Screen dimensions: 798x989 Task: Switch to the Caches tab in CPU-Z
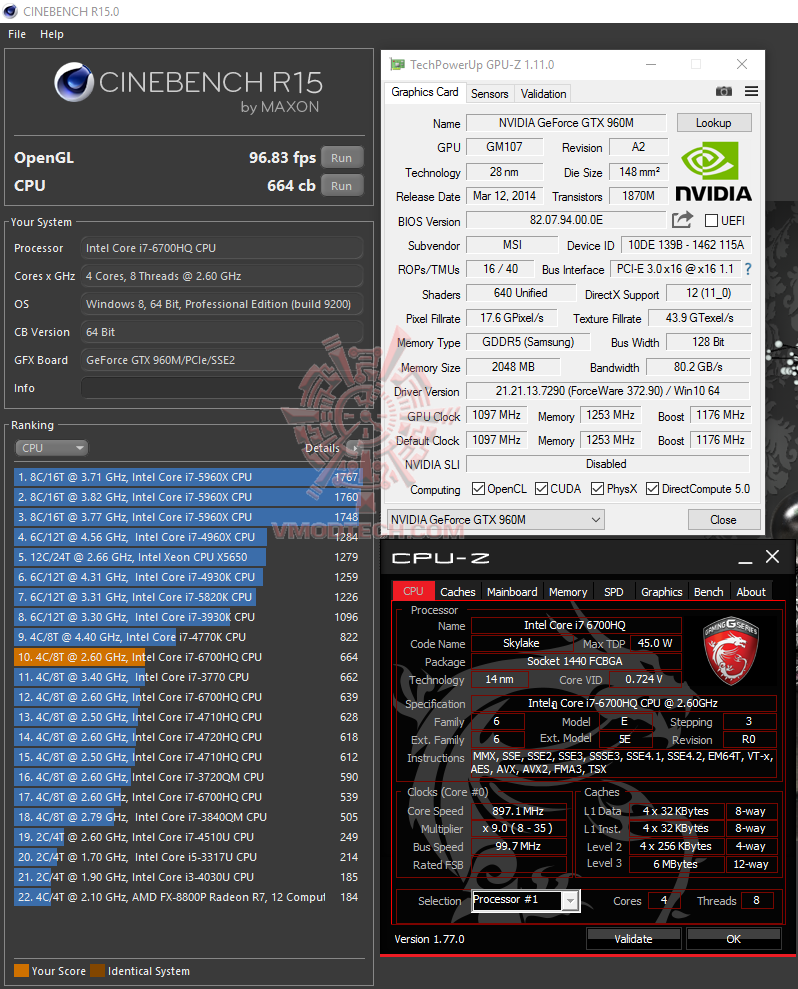pyautogui.click(x=457, y=592)
